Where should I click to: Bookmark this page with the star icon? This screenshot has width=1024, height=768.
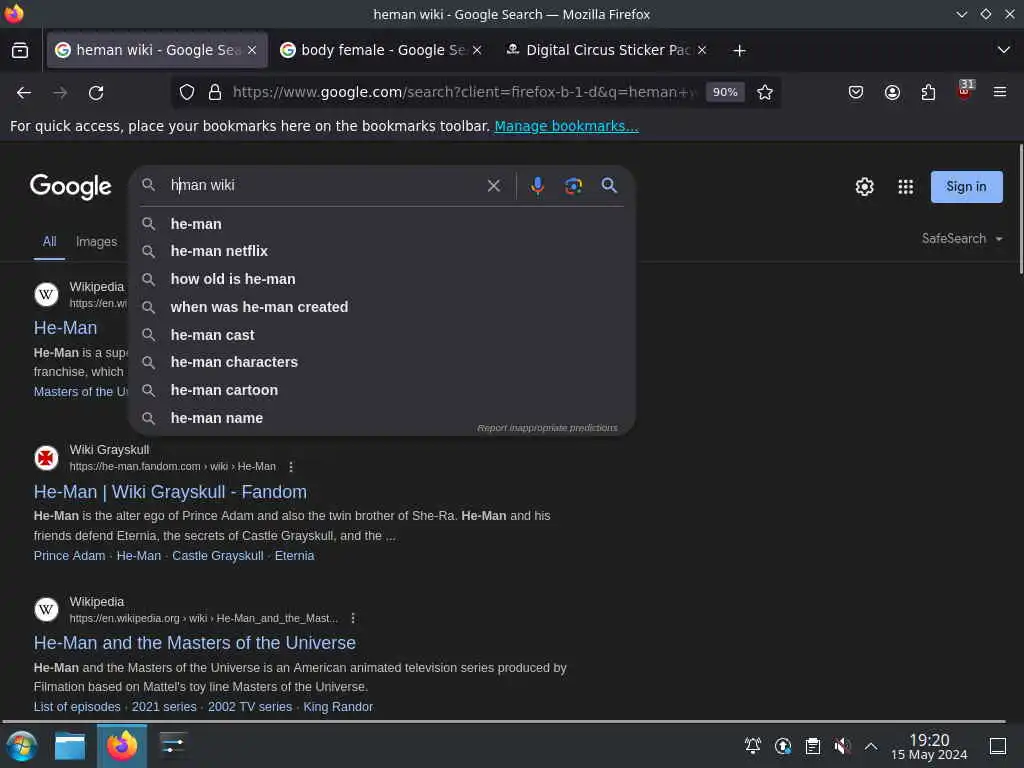pos(765,92)
